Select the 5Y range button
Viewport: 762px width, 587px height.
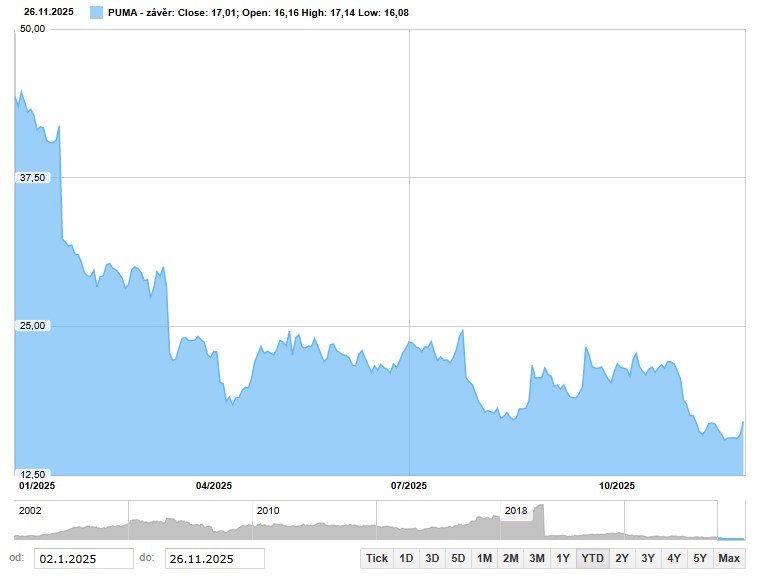click(x=699, y=558)
